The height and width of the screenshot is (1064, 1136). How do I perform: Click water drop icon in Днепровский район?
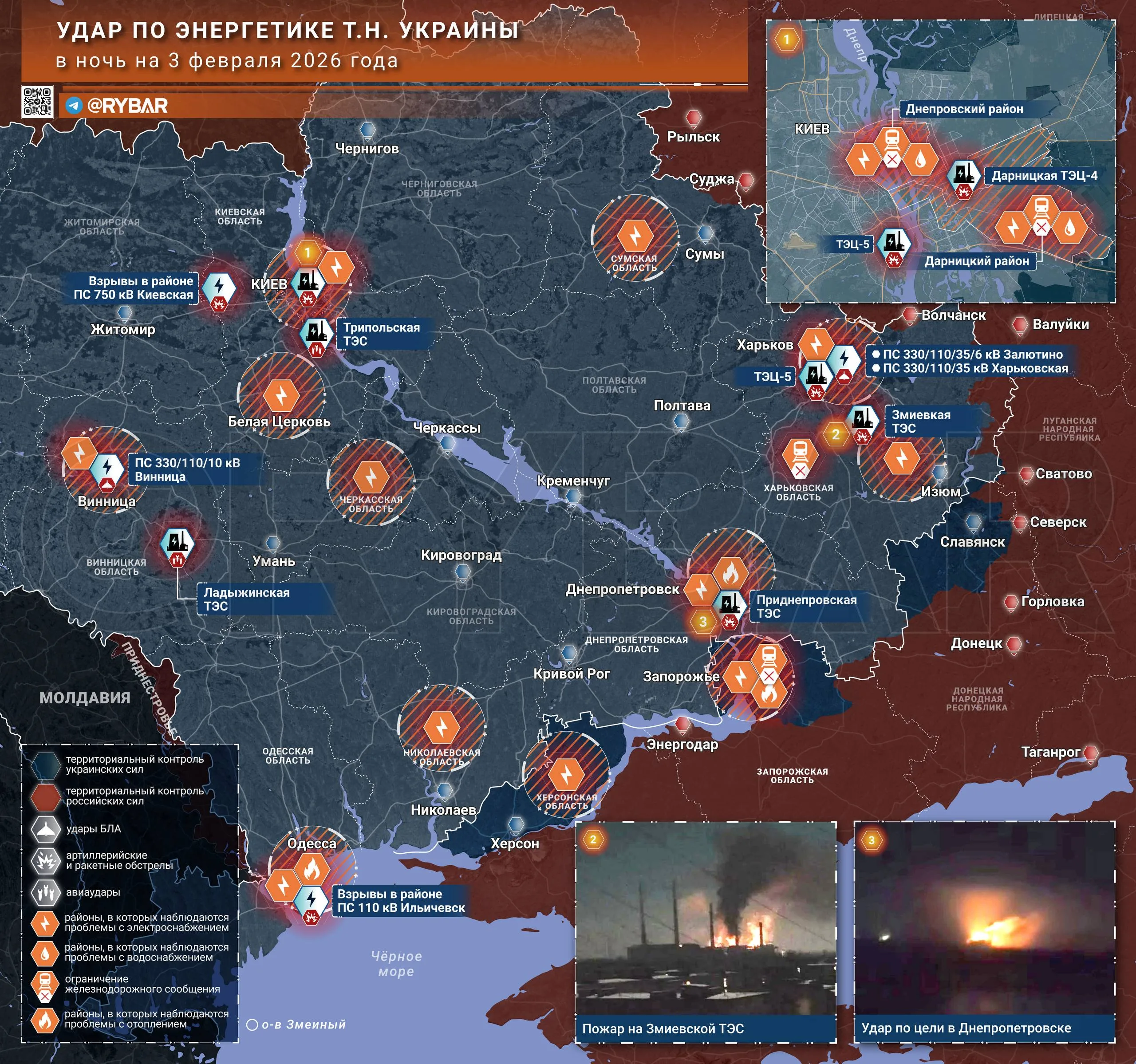[920, 159]
